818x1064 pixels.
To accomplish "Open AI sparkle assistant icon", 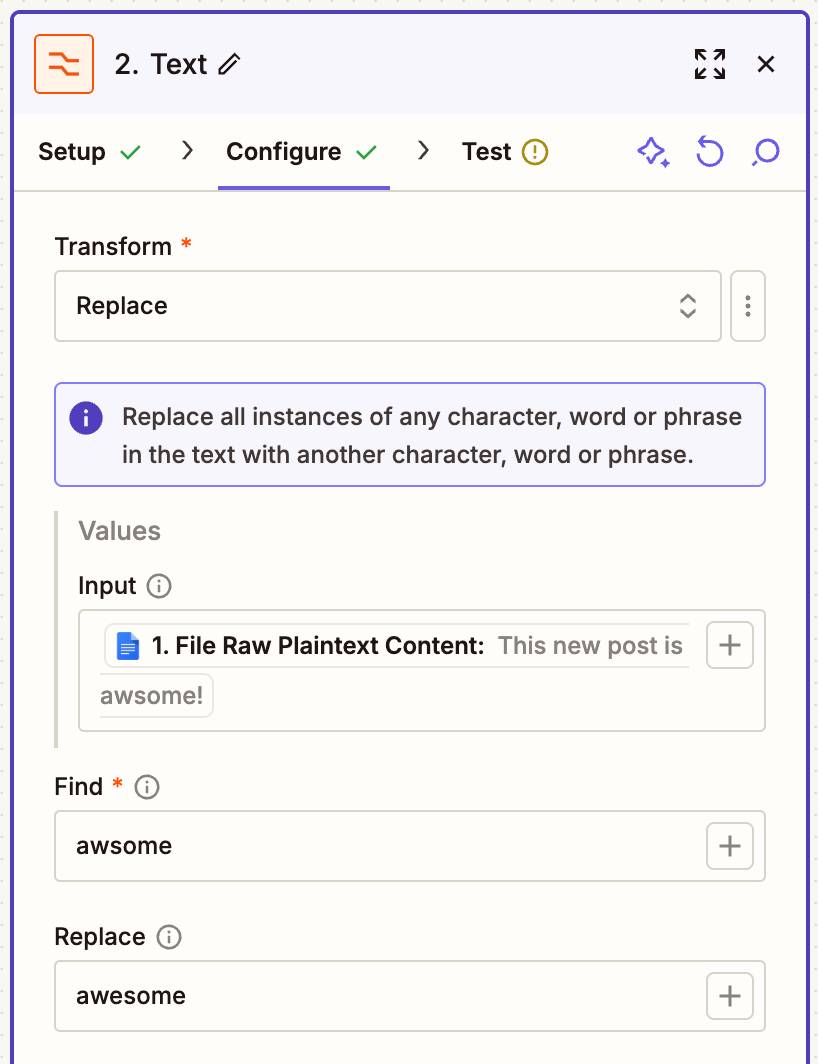I will click(x=653, y=152).
